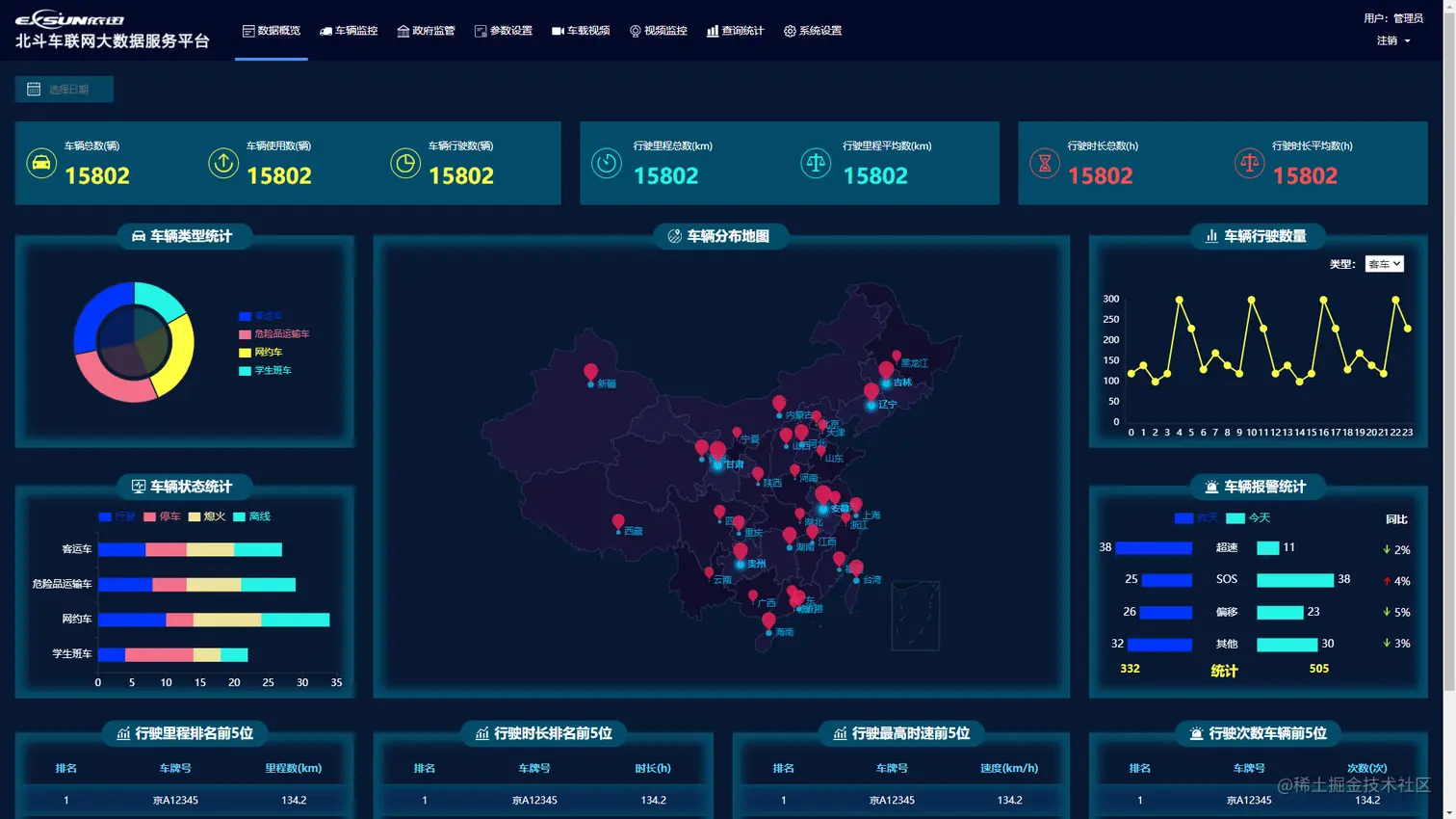Click the 速度(km/h) column header
Image resolution: width=1456 pixels, height=819 pixels.
[x=1009, y=769]
